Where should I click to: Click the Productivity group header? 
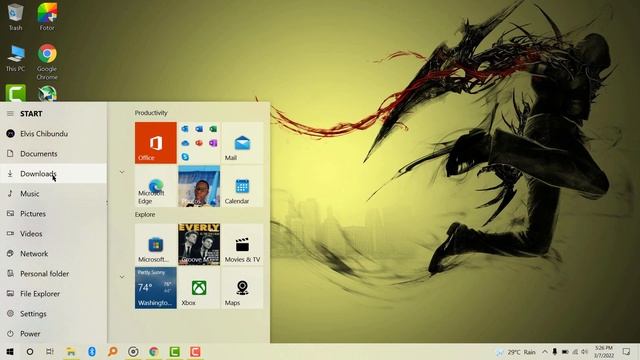[151, 113]
